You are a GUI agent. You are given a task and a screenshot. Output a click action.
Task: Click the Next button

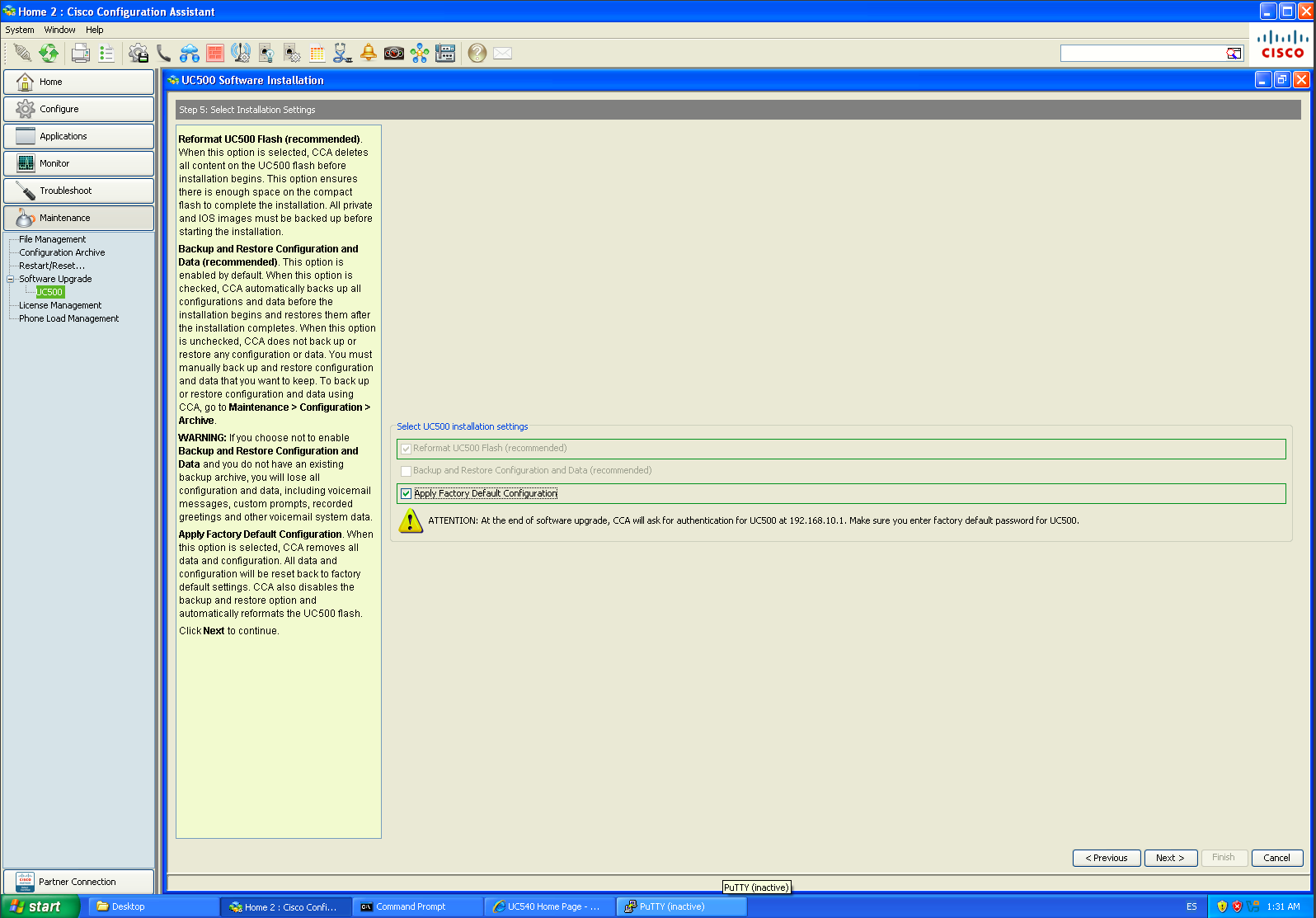[1171, 858]
